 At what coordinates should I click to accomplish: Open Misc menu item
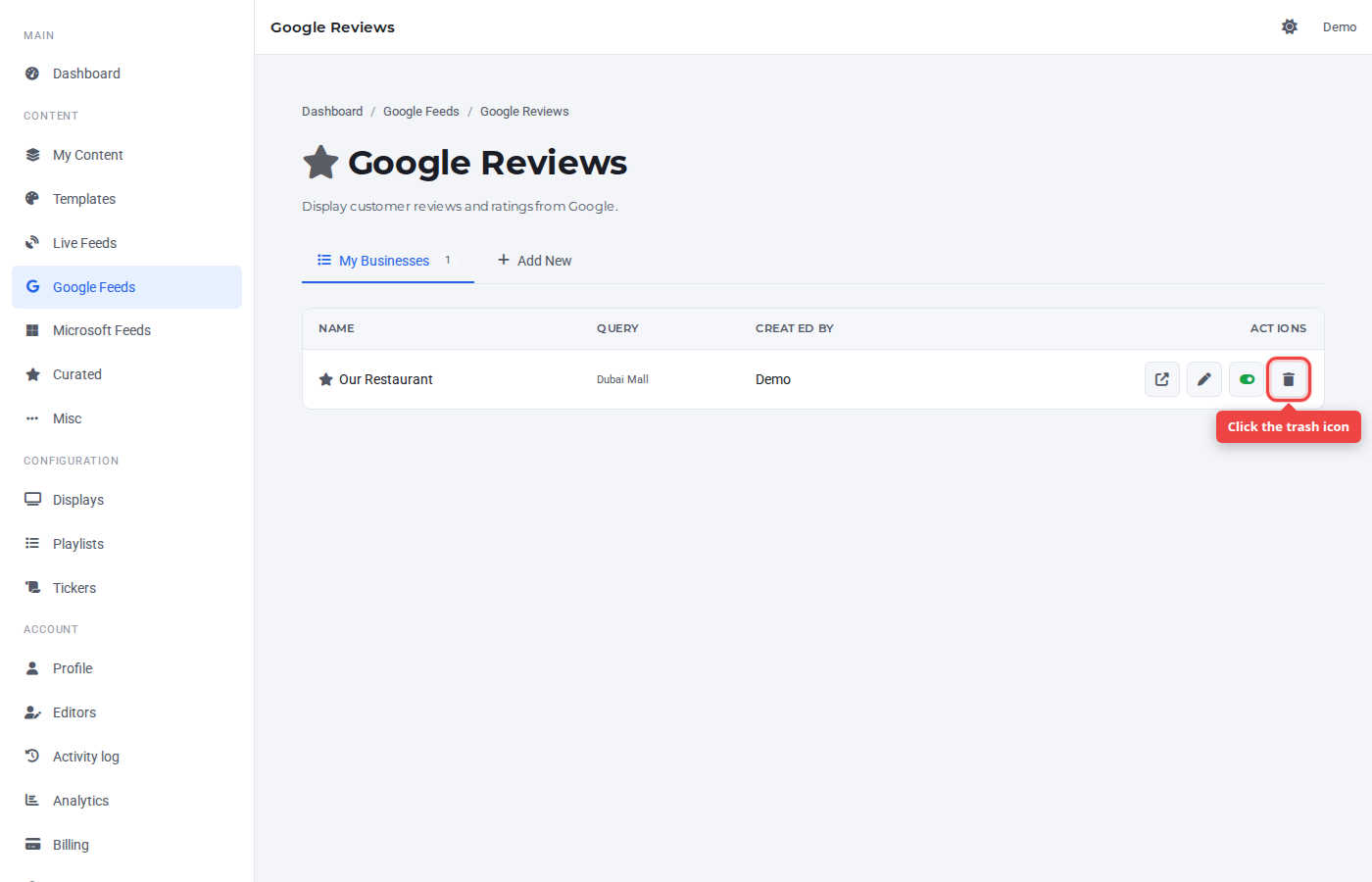[x=126, y=418]
